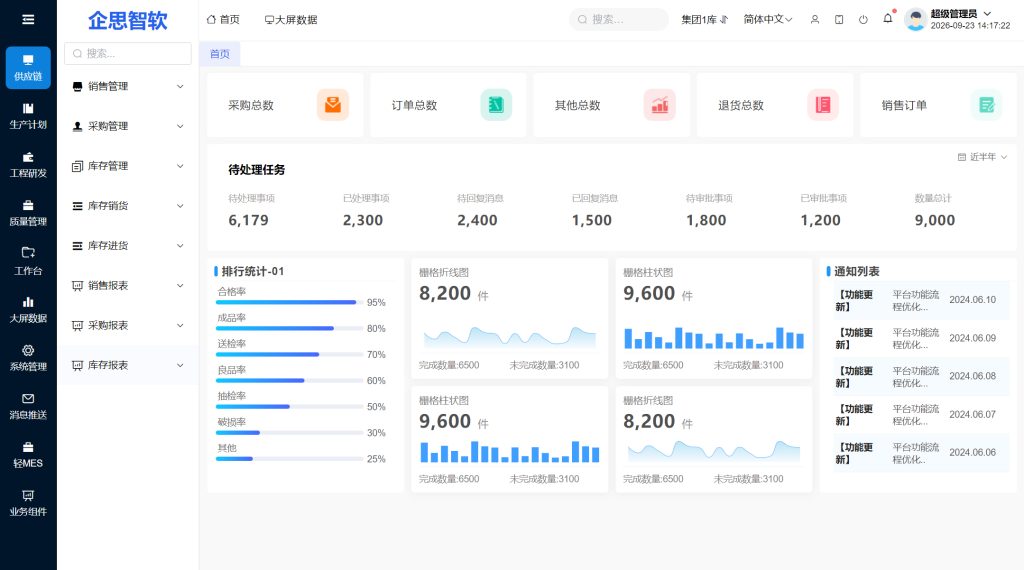Toggle the hamburger menu icon
1024x570 pixels.
point(28,20)
